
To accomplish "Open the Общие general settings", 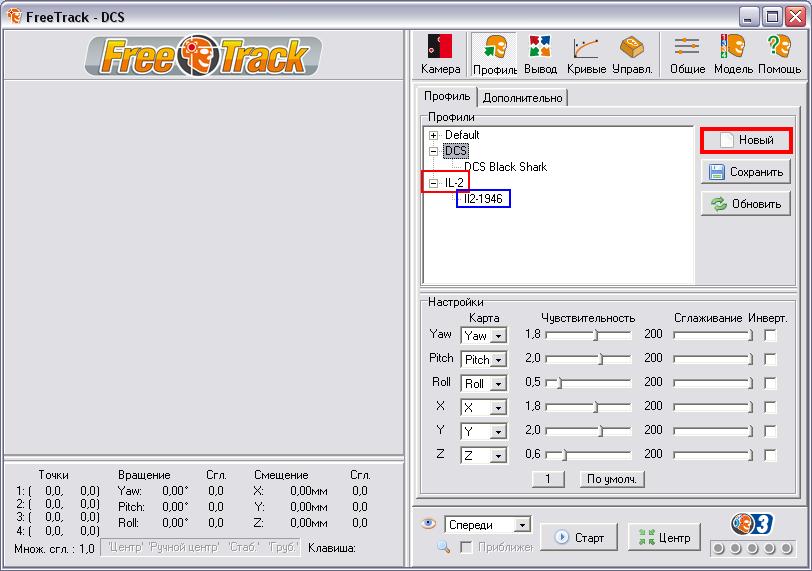I will coord(687,55).
